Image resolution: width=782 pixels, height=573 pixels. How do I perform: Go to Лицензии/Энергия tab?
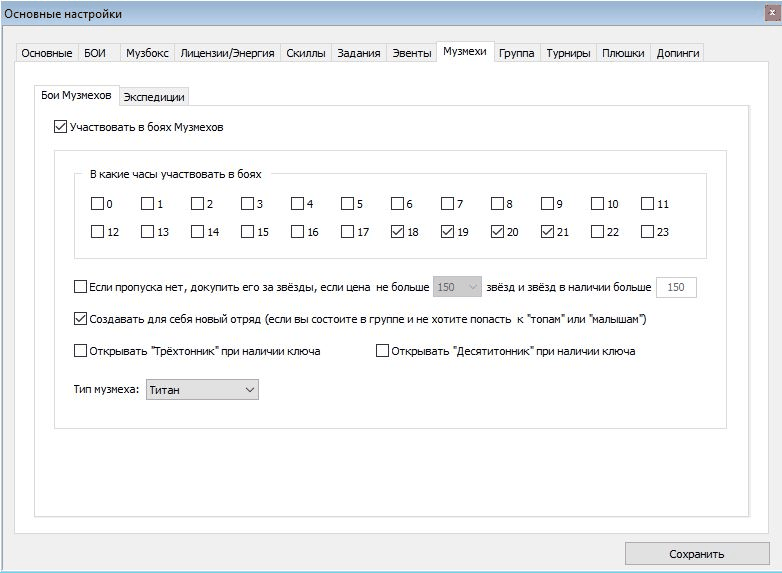click(227, 53)
